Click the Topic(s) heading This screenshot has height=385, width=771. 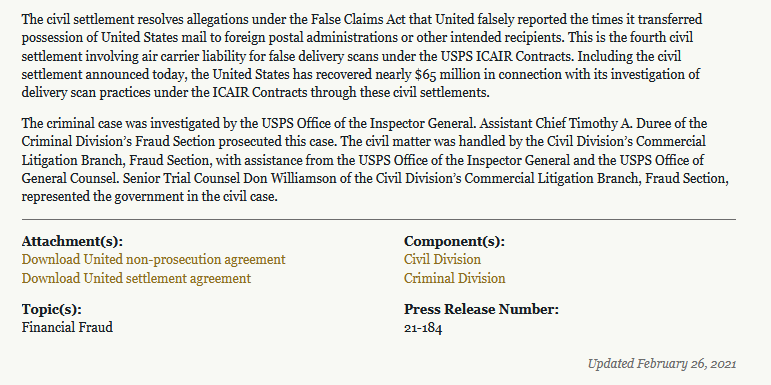52,309
